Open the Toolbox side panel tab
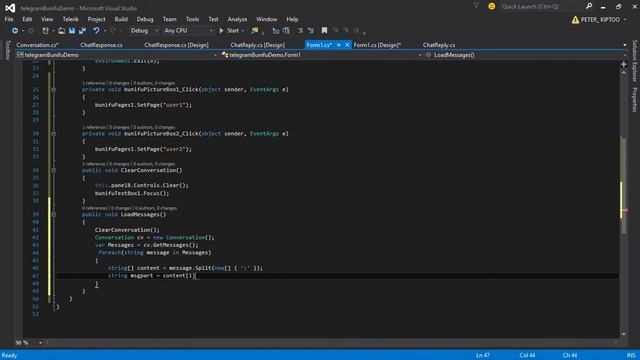640x360 pixels. click(x=7, y=50)
